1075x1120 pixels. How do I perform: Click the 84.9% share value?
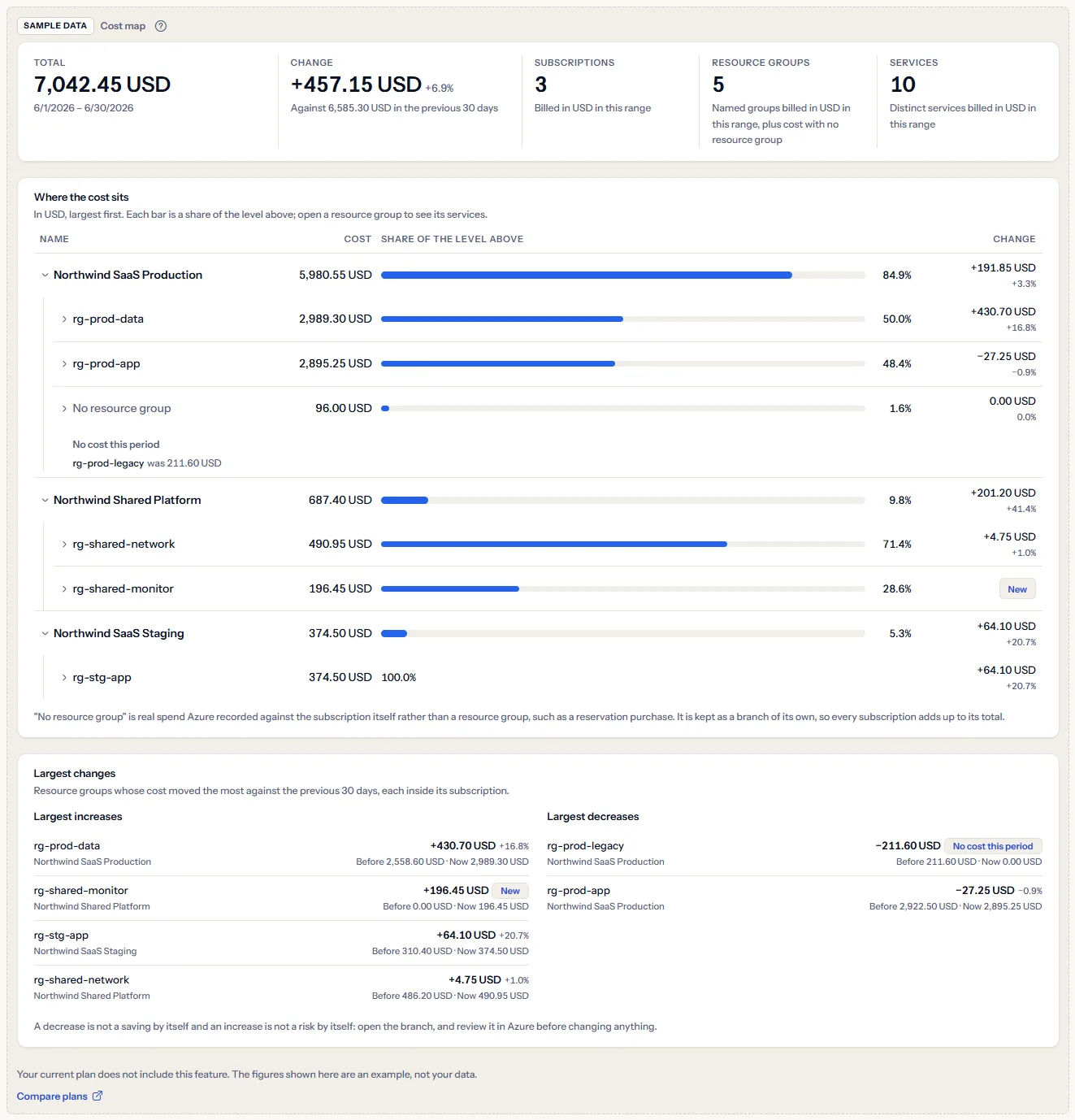click(x=897, y=276)
